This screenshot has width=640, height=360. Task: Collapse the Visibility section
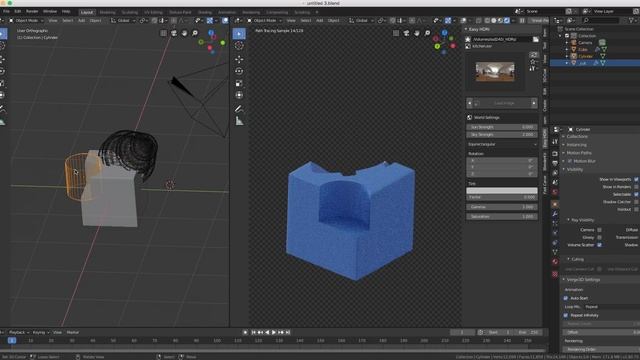[564, 169]
